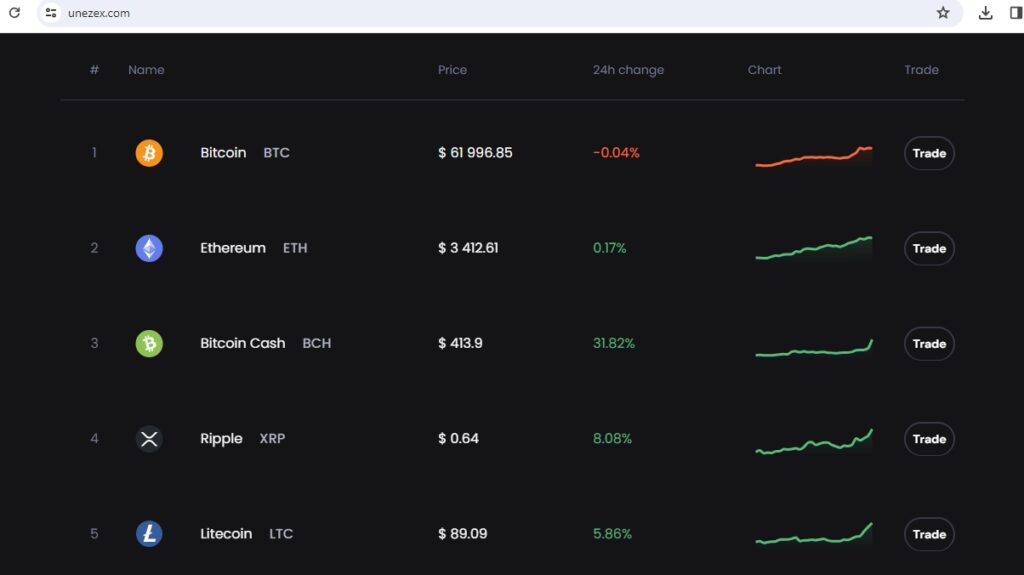Trade Ethereum using its Trade button

[929, 248]
